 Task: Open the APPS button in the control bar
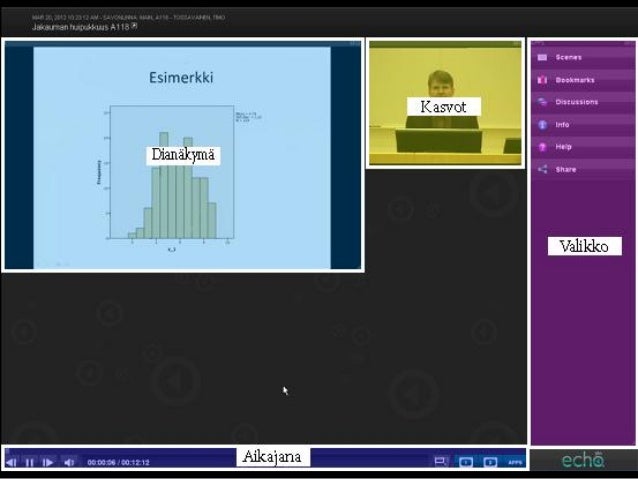tap(515, 462)
